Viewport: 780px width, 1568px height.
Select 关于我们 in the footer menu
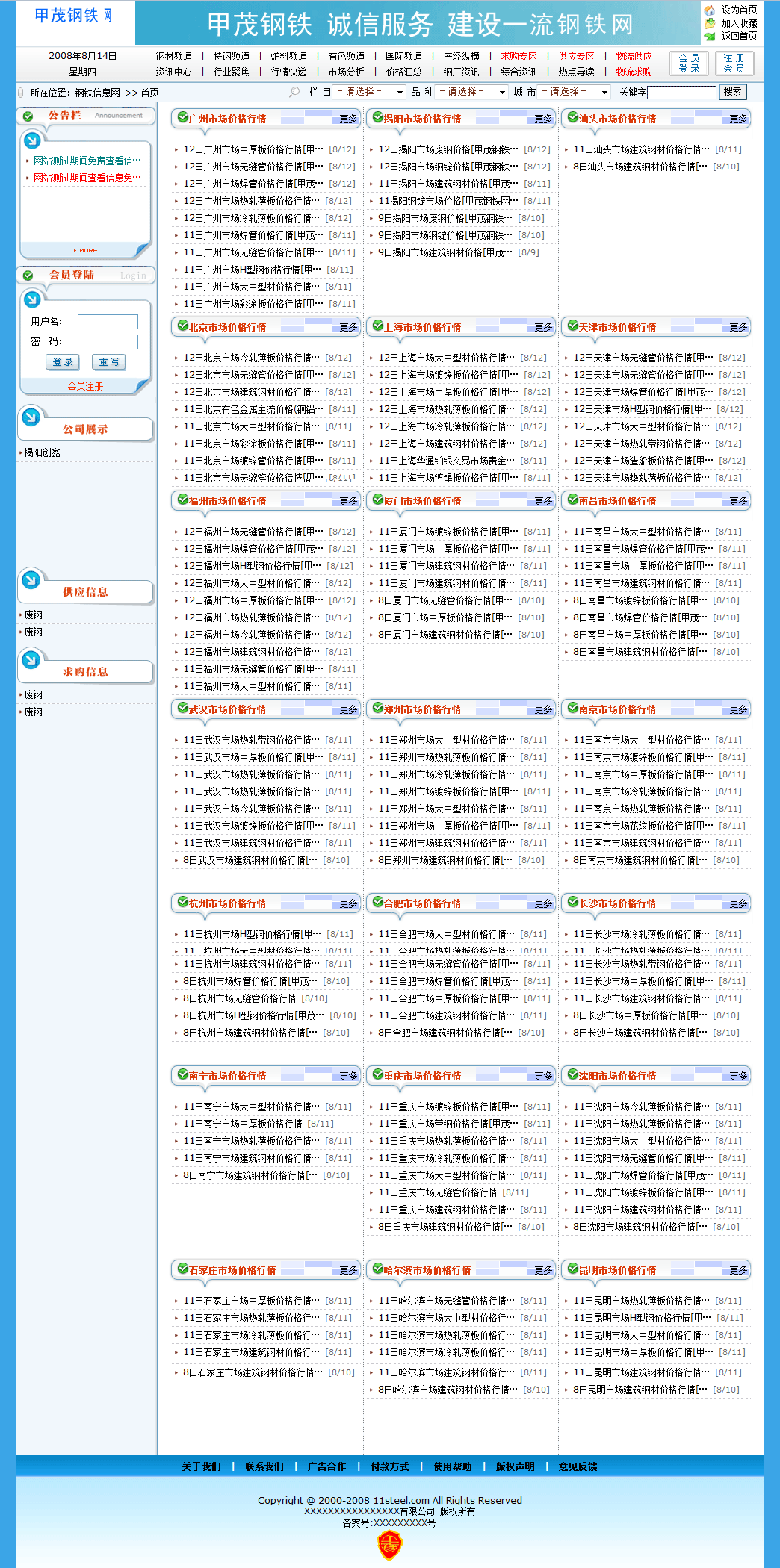[x=201, y=1466]
